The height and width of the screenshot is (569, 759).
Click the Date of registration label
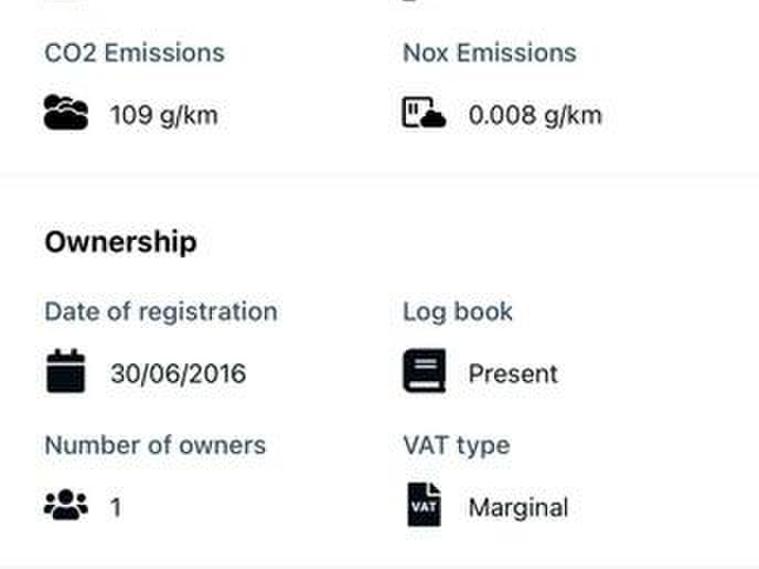(160, 311)
